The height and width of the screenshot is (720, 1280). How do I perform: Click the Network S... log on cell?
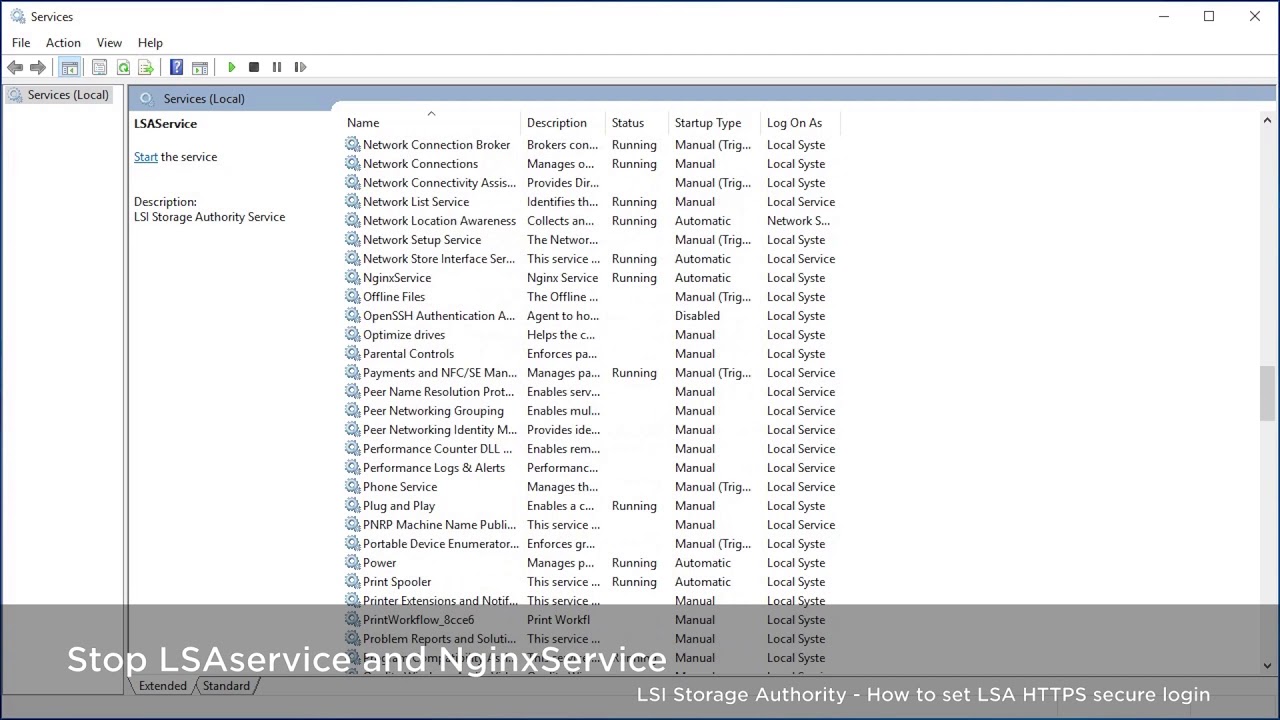[x=798, y=221]
